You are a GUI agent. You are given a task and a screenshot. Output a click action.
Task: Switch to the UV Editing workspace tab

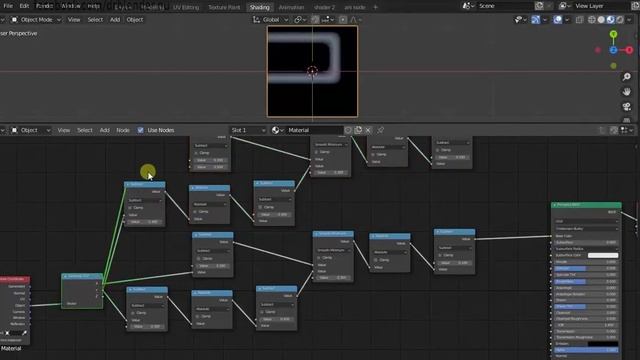point(186,7)
